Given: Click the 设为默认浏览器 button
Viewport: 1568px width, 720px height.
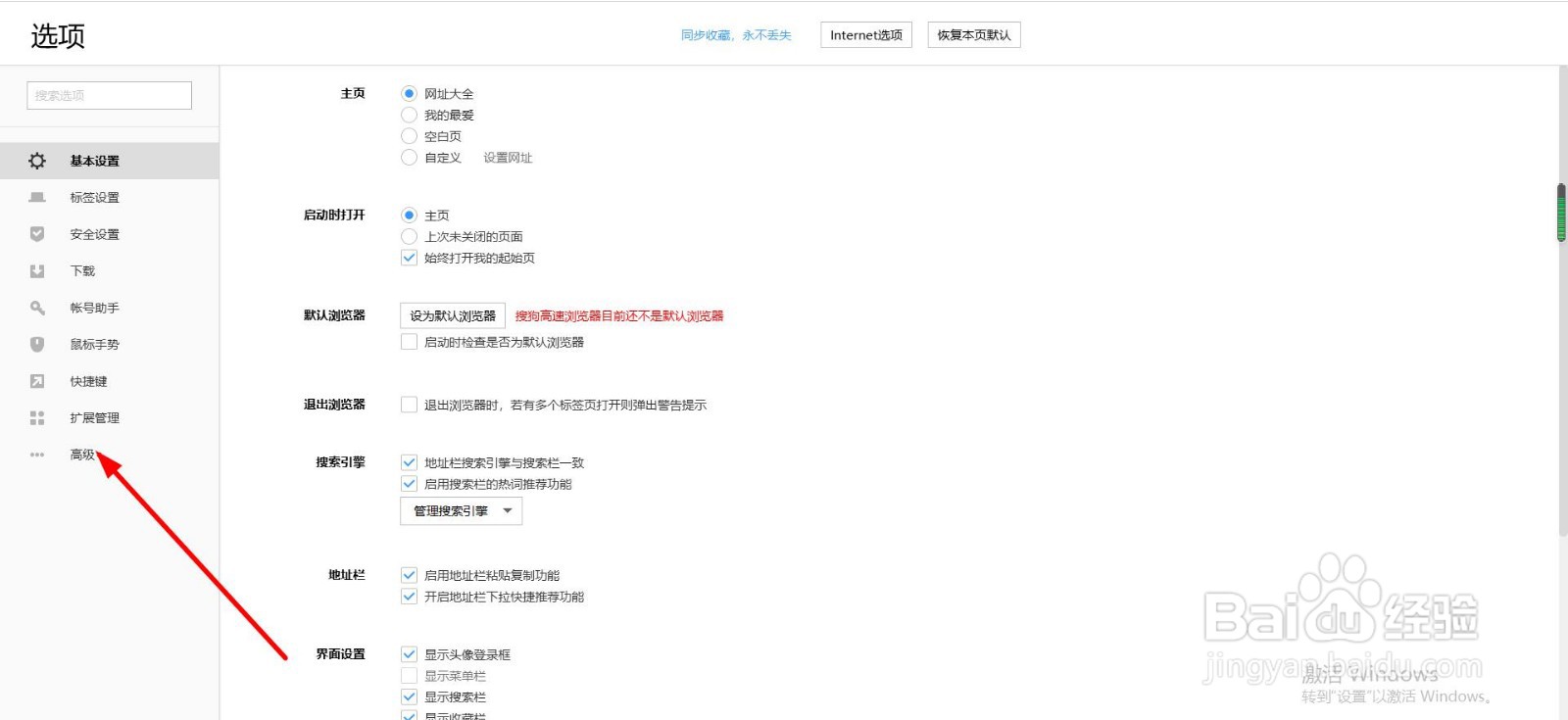Looking at the screenshot, I should [453, 315].
